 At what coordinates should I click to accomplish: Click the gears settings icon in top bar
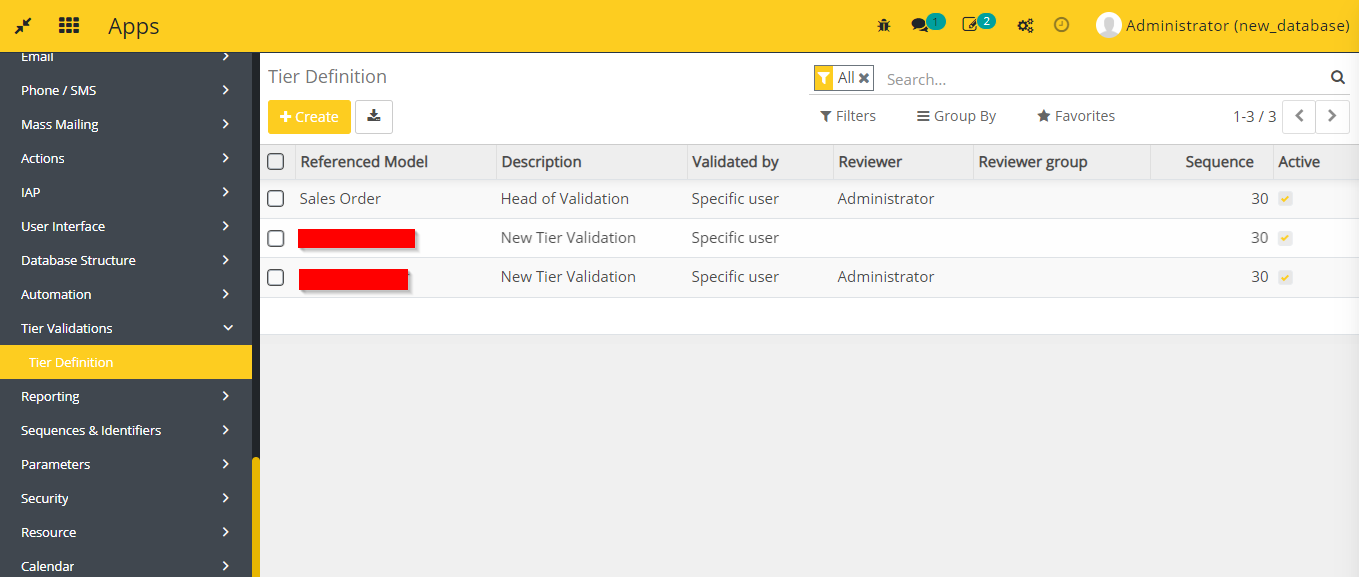click(1025, 25)
